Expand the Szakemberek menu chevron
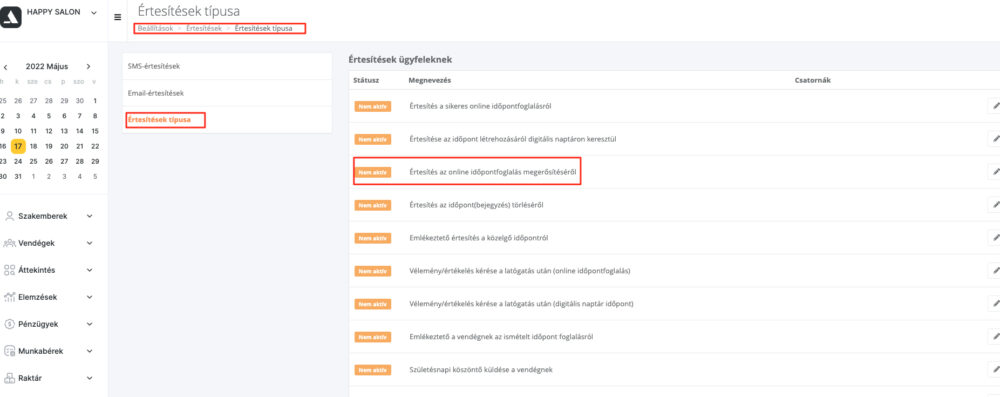 (89, 216)
